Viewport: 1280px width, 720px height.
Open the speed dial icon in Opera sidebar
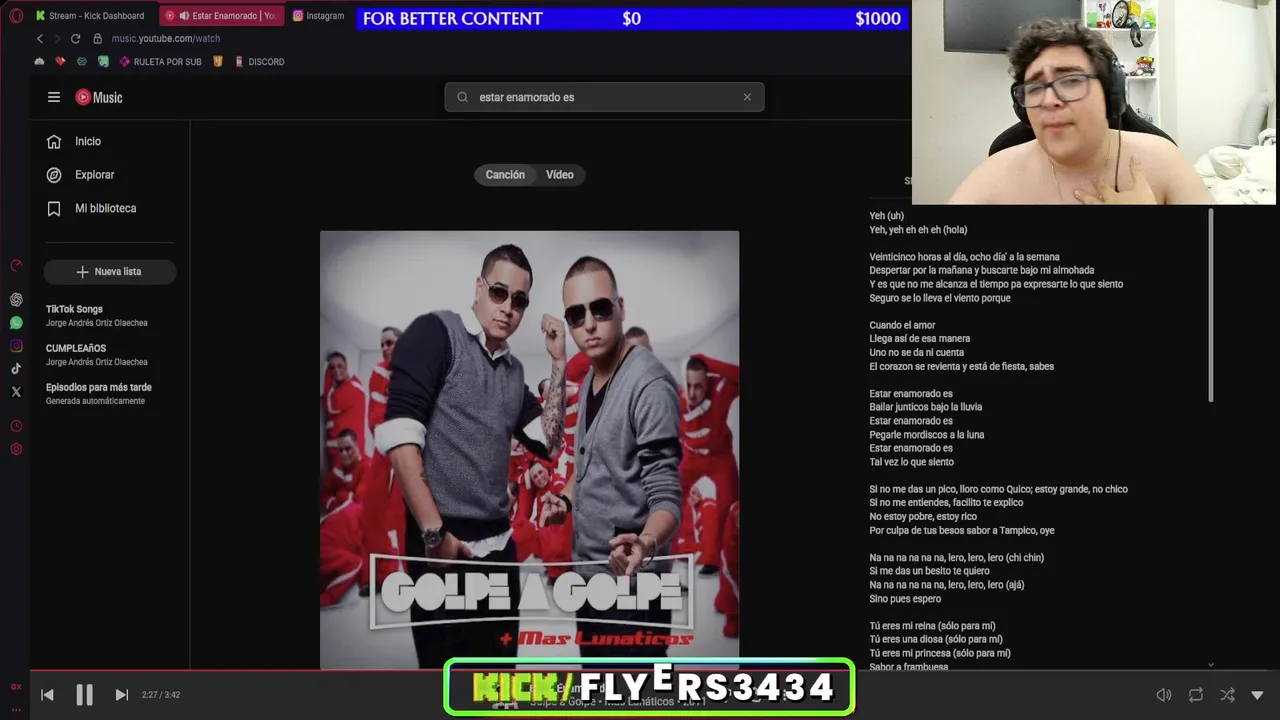(16, 265)
